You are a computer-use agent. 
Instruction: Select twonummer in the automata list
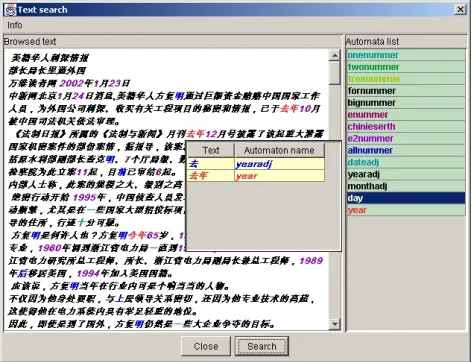[406, 67]
